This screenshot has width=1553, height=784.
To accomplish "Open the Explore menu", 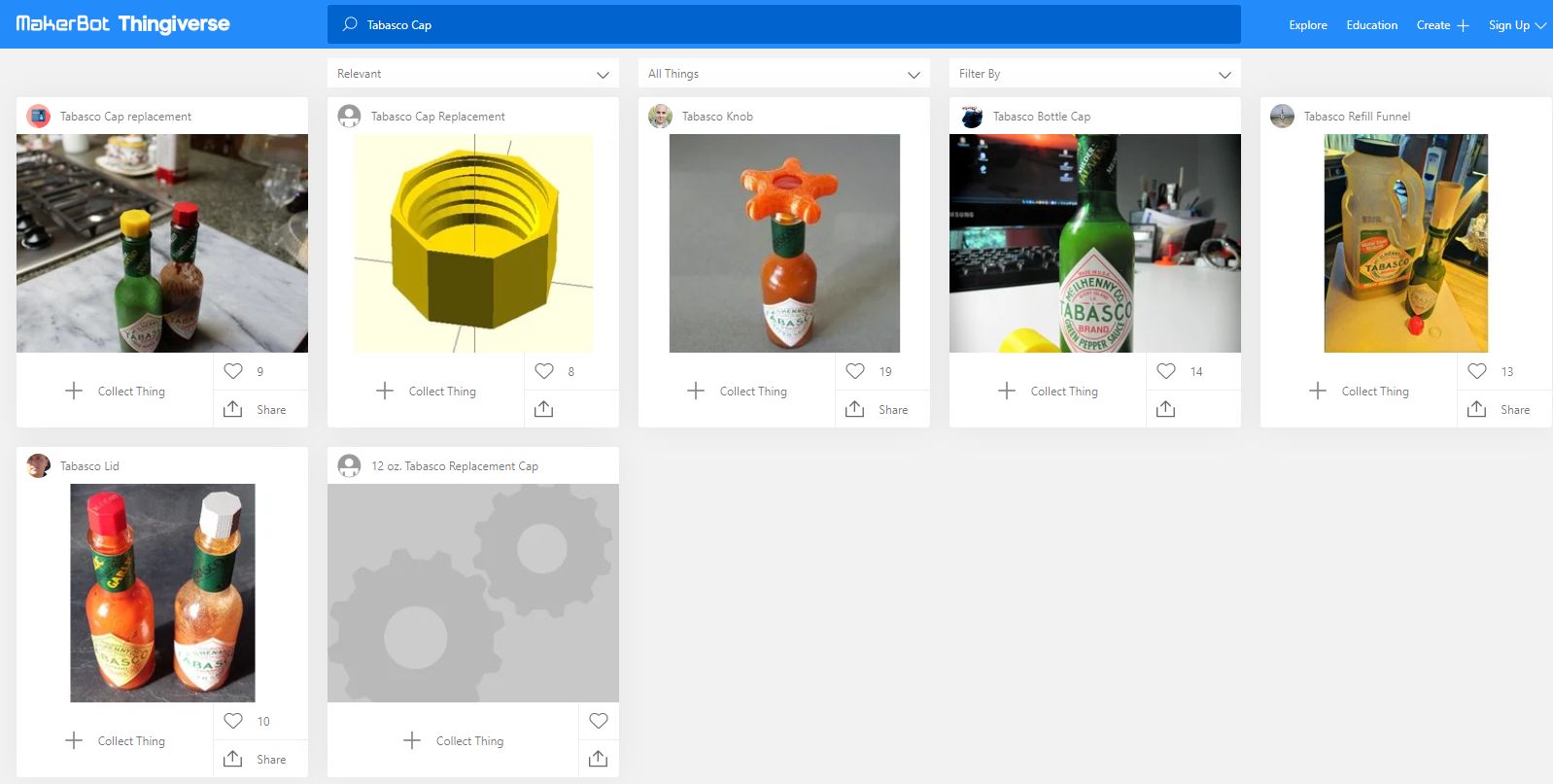I will pos(1307,25).
